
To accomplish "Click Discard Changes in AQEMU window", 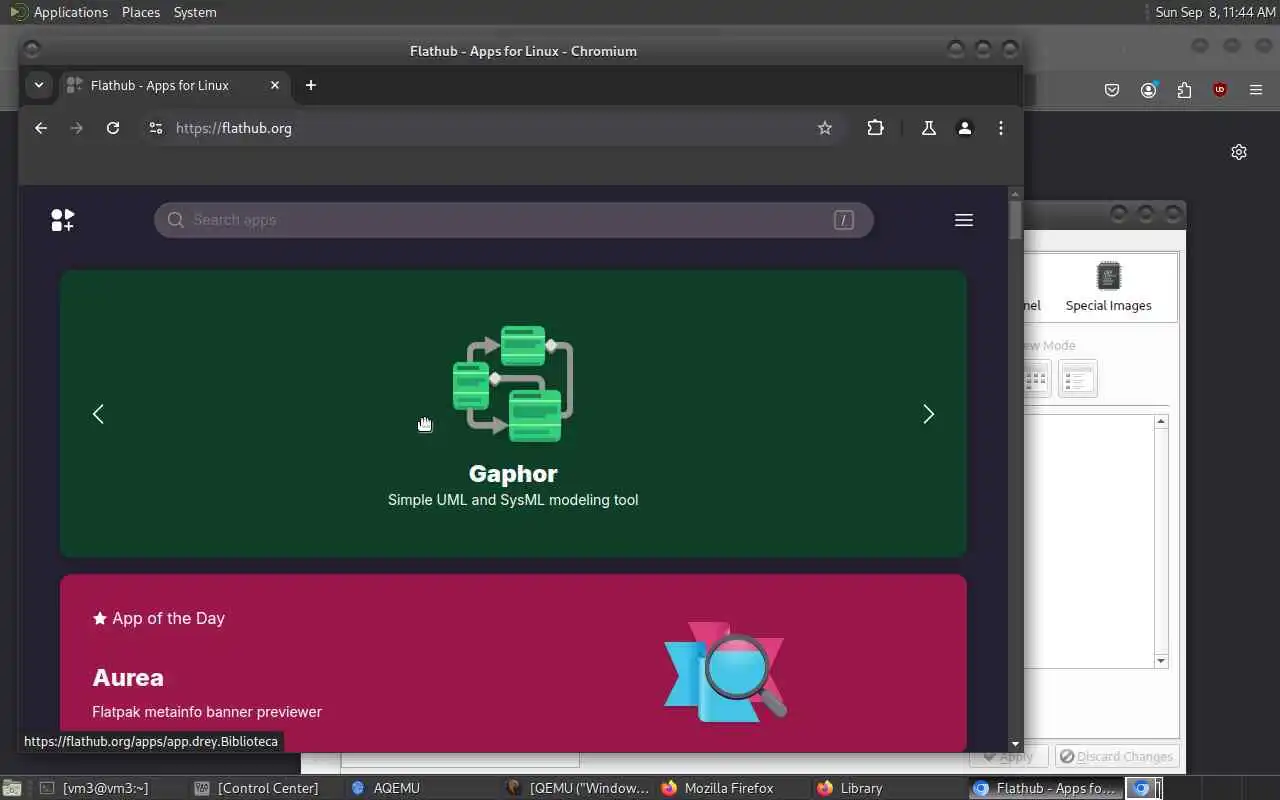I will (1117, 757).
